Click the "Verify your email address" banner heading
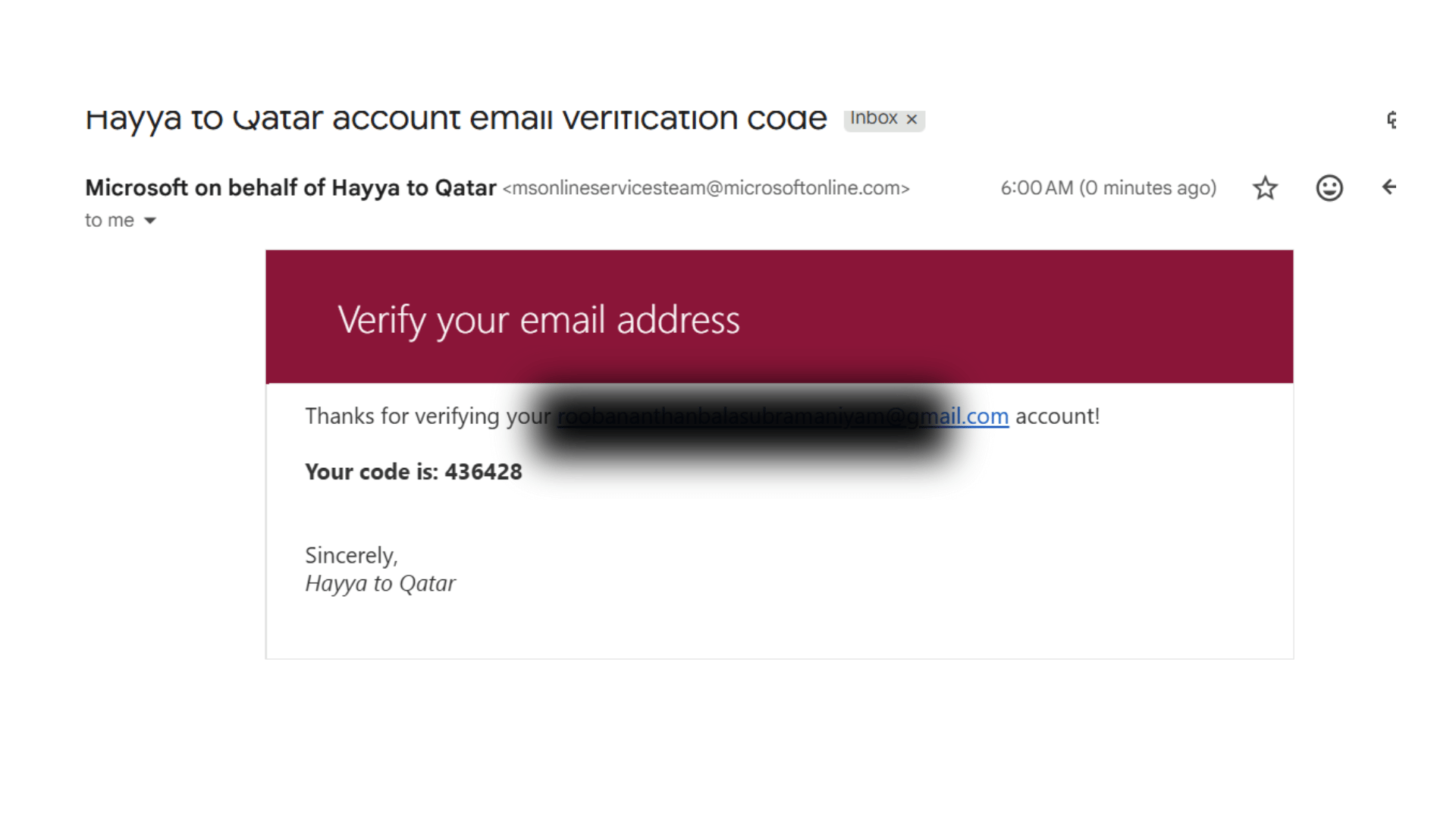 [538, 319]
